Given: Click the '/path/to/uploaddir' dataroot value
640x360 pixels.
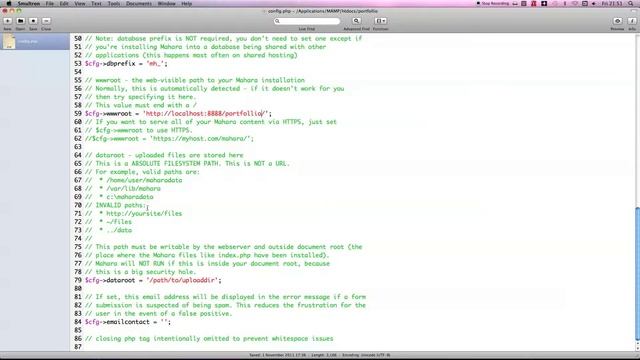Looking at the screenshot, I should coord(182,280).
